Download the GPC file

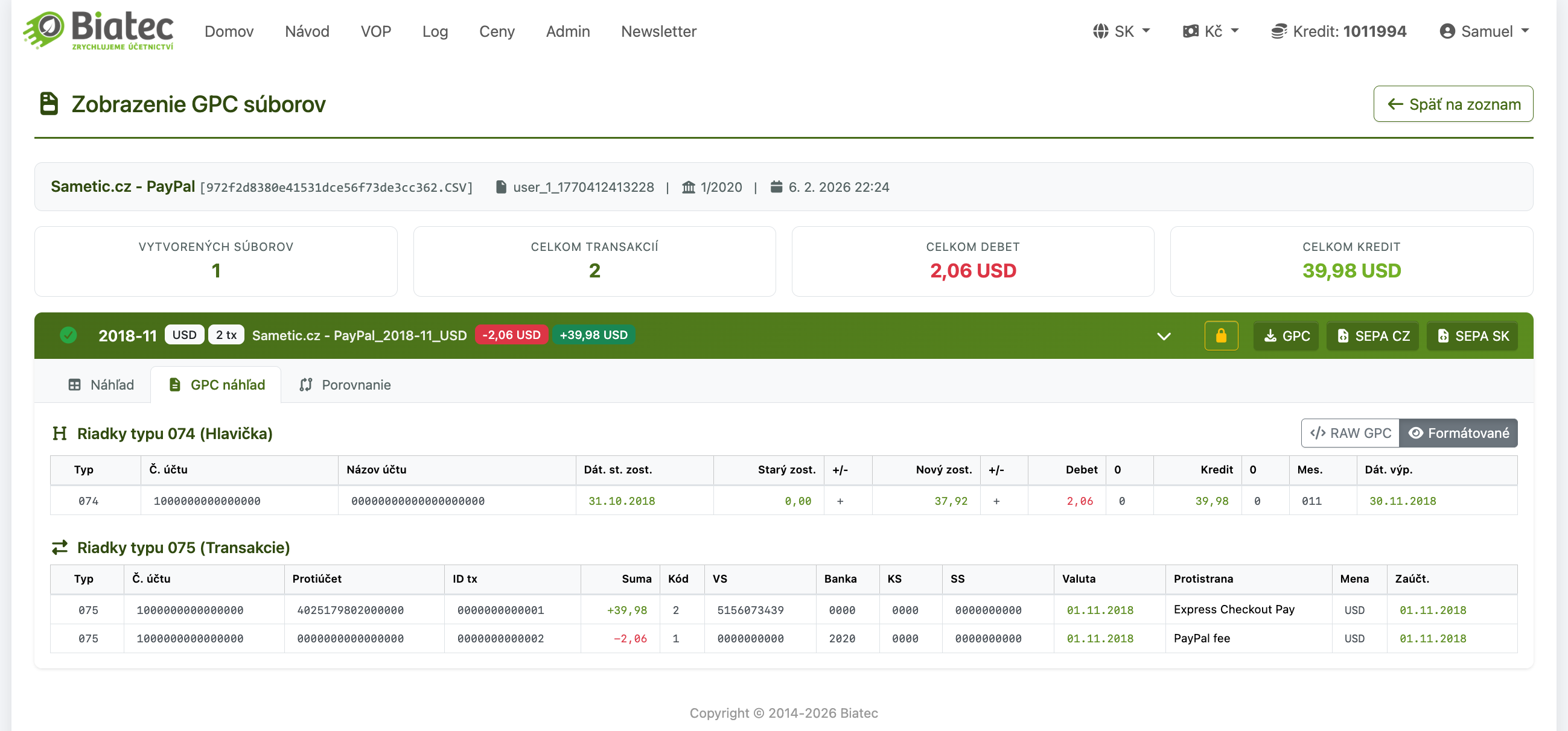click(x=1286, y=336)
